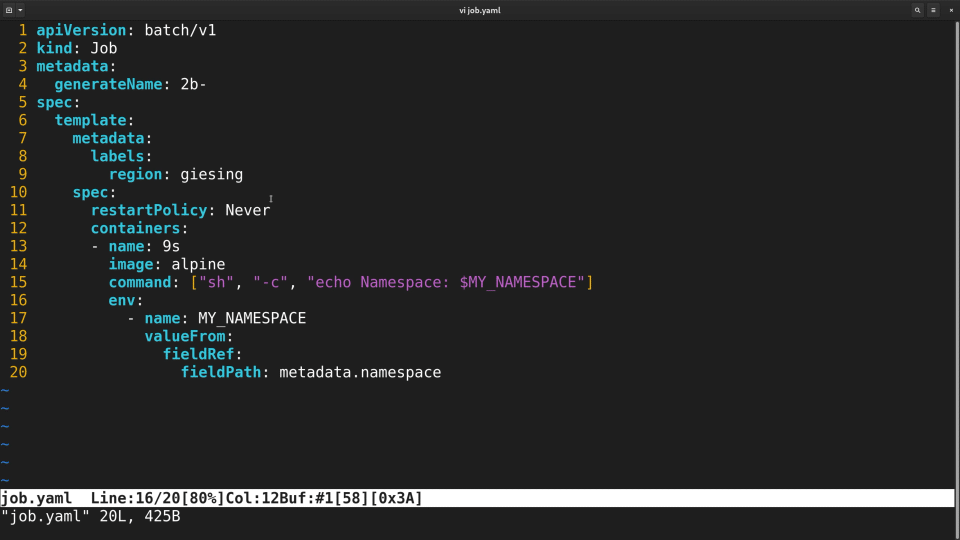Close the terminal window

tap(951, 10)
